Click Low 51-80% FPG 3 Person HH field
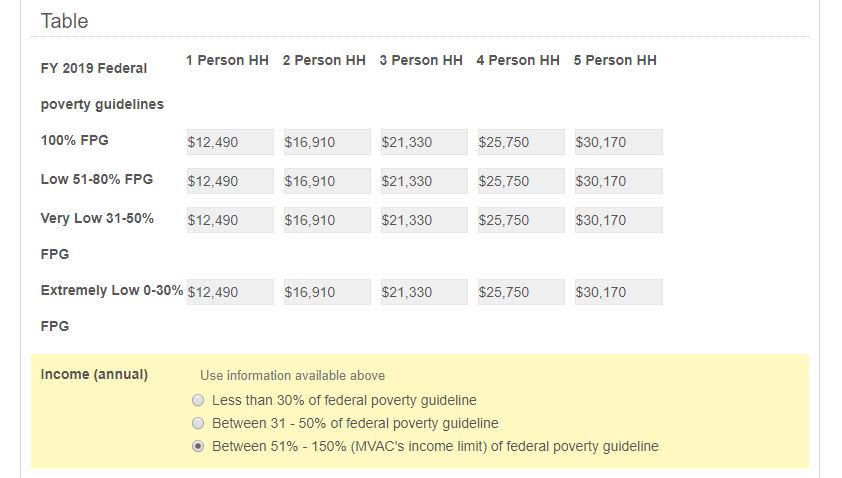Screen dimensions: 842x478 pos(424,181)
